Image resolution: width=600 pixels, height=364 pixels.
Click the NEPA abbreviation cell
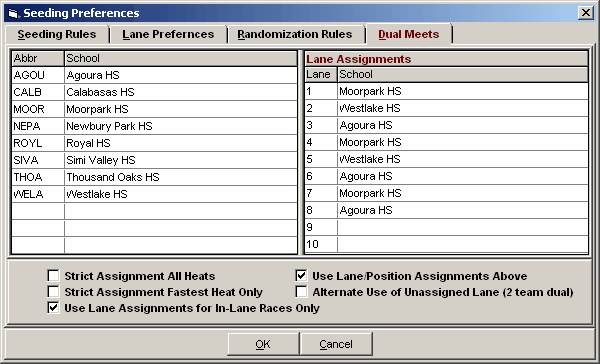38,126
